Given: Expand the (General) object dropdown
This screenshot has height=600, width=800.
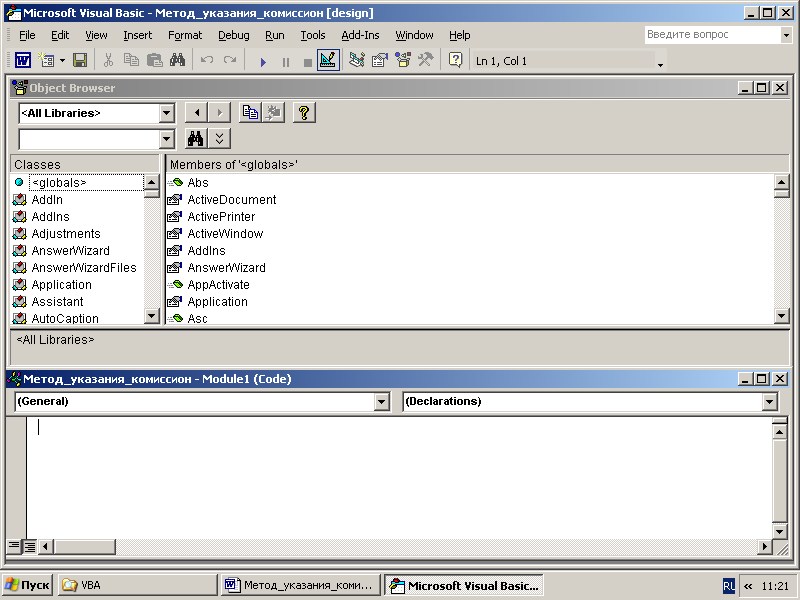Looking at the screenshot, I should (381, 402).
